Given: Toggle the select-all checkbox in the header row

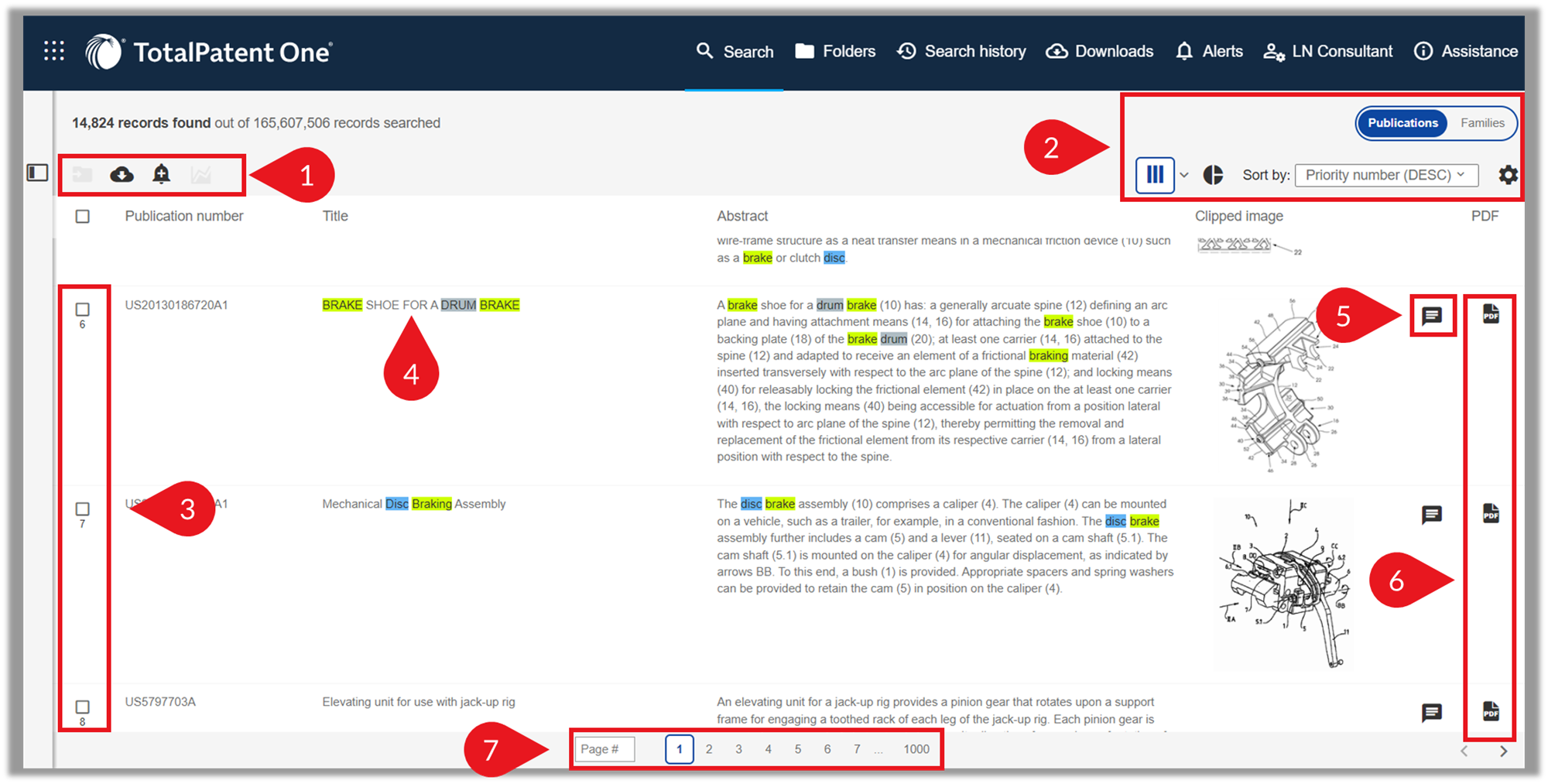Looking at the screenshot, I should click(x=83, y=217).
